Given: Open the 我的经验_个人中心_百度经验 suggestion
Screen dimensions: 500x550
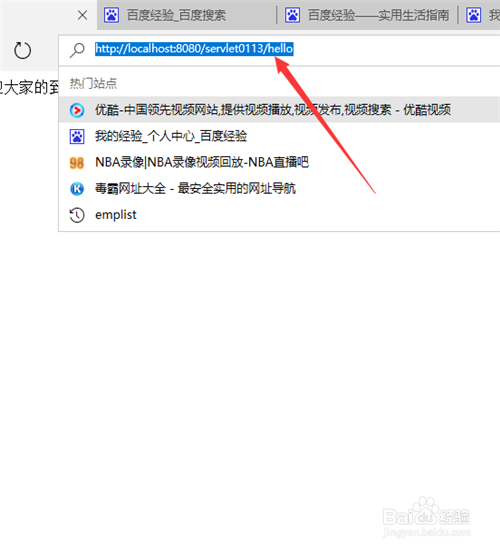Looking at the screenshot, I should [279, 136].
